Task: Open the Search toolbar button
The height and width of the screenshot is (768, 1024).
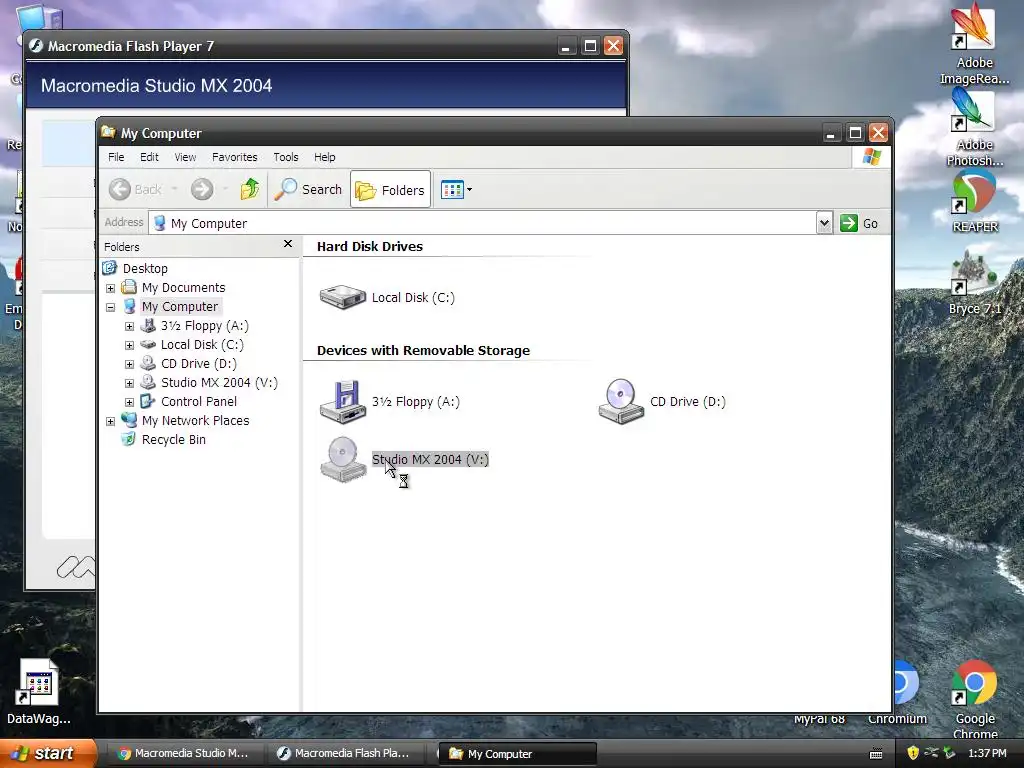Action: [308, 189]
